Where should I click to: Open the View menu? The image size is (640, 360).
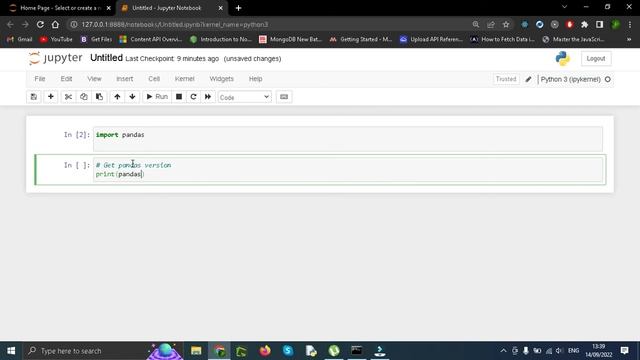click(x=94, y=79)
